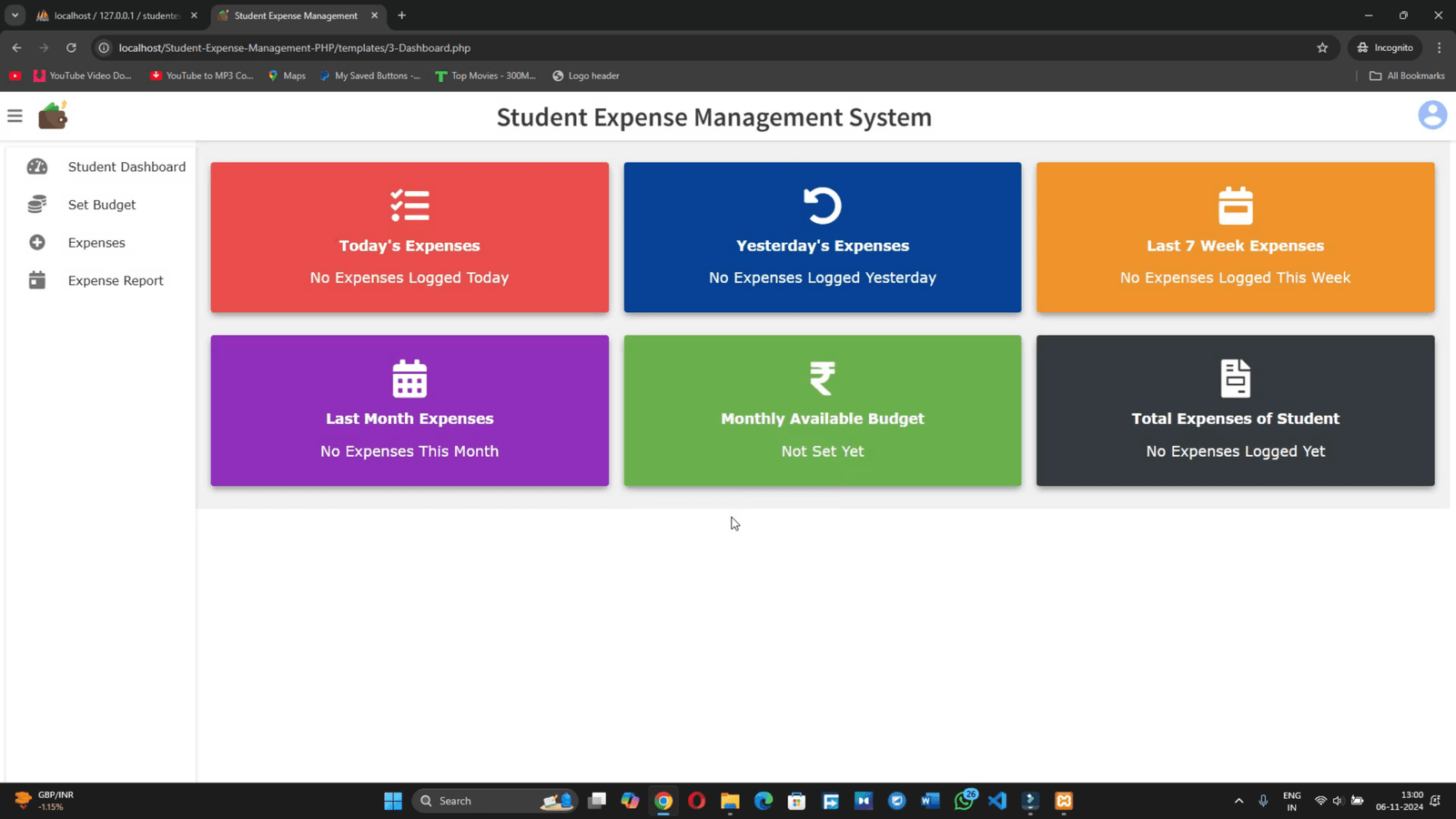The image size is (1456, 819).
Task: Toggle the hamburger sidebar menu
Action: [15, 116]
